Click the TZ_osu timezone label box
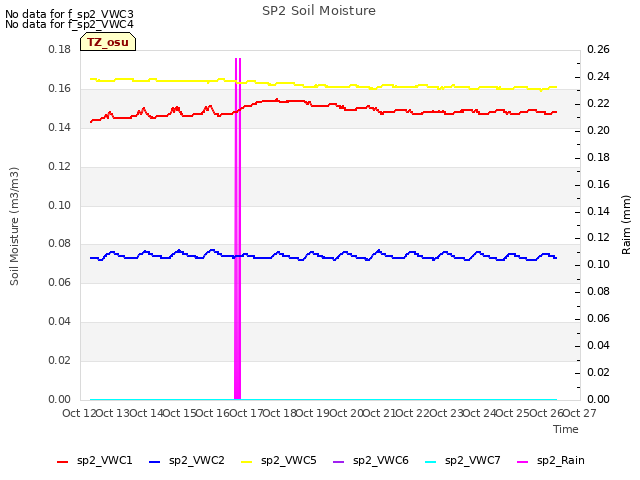This screenshot has width=640, height=480. coord(108,42)
